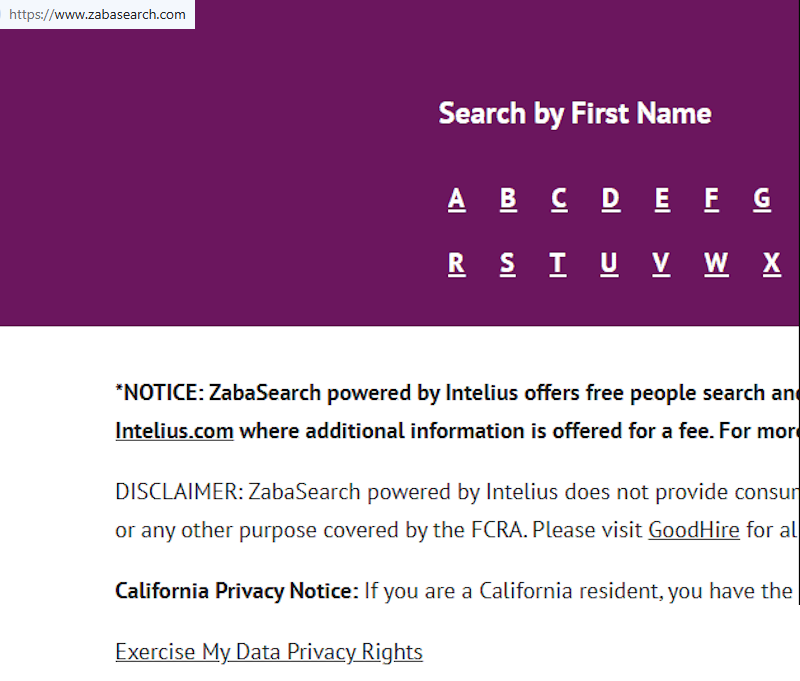View first names starting with W
Viewport: 800px width, 681px height.
[x=715, y=263]
